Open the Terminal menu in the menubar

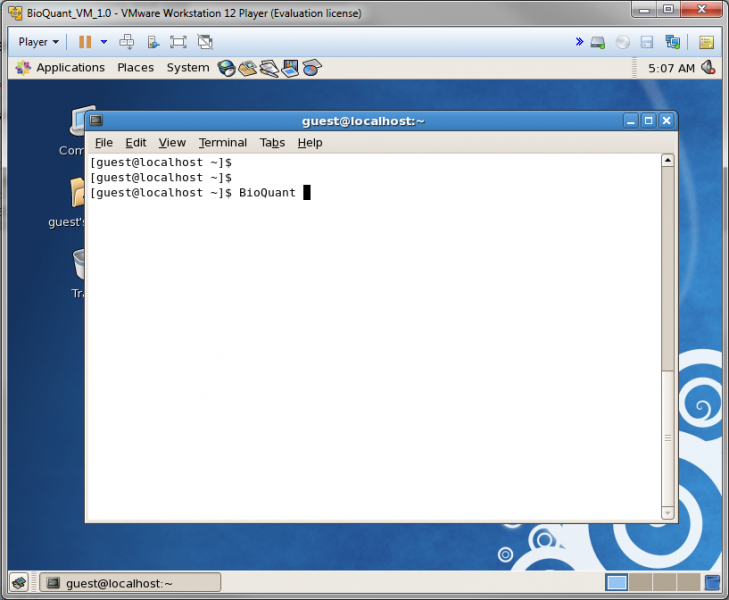223,143
